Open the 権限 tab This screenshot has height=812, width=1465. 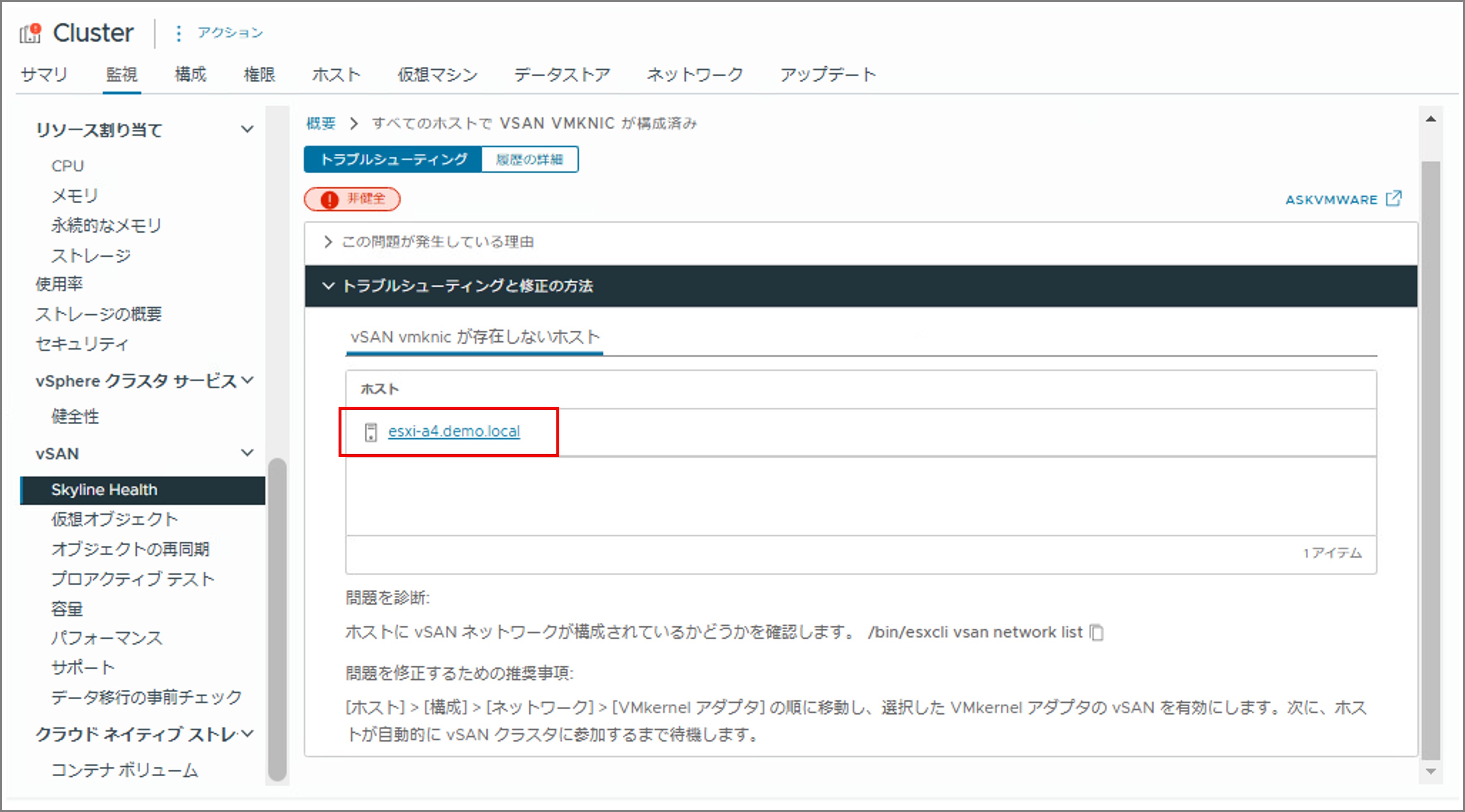click(259, 75)
